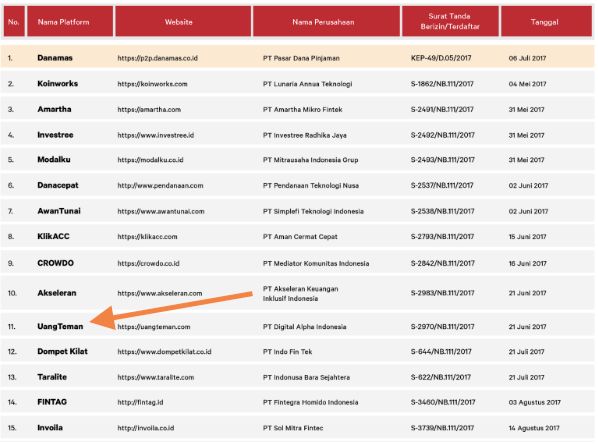The width and height of the screenshot is (598, 444).
Task: Click company PT Sol Mitra Fintec
Action: [x=293, y=428]
